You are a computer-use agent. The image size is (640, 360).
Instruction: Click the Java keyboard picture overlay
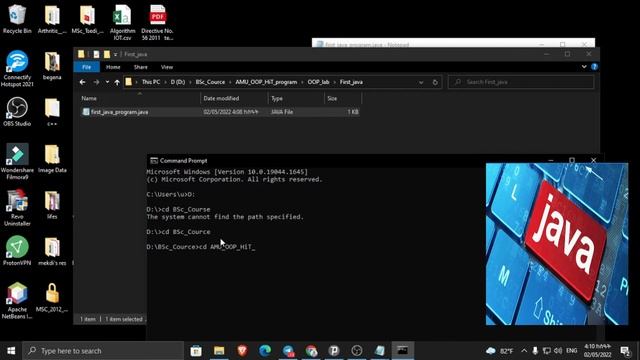pyautogui.click(x=557, y=244)
